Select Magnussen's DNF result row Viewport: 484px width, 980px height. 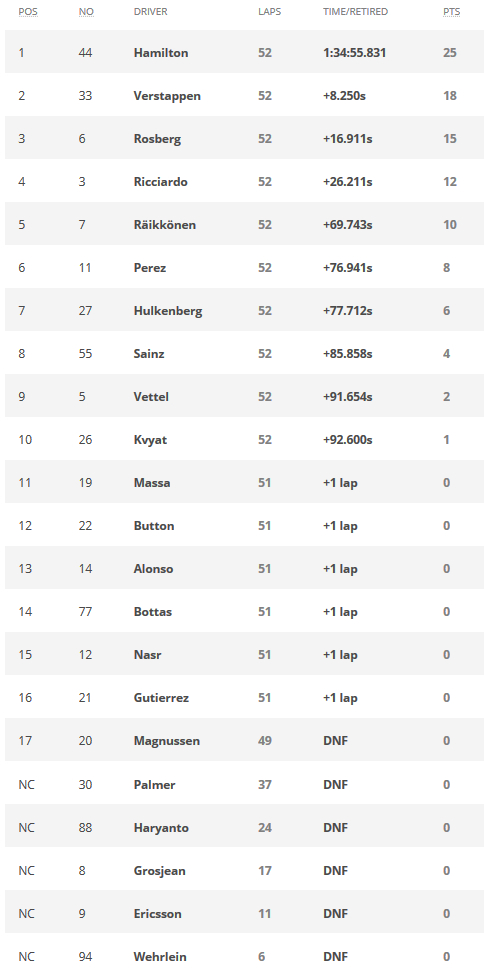point(244,741)
